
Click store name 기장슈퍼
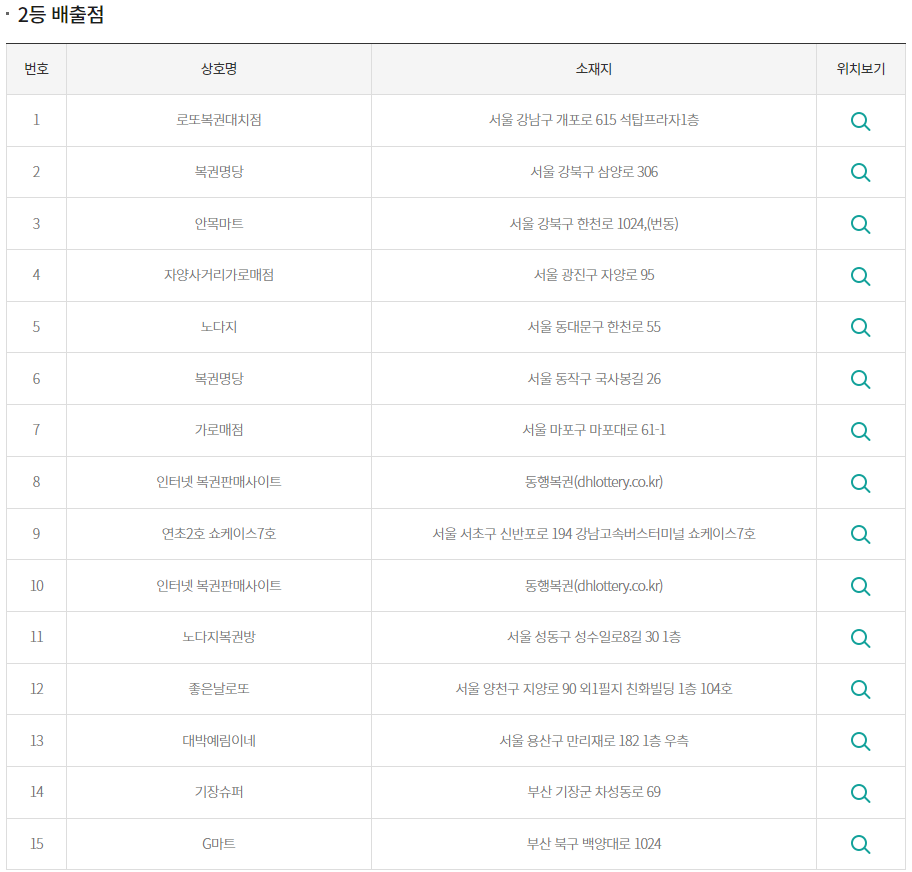click(x=219, y=792)
